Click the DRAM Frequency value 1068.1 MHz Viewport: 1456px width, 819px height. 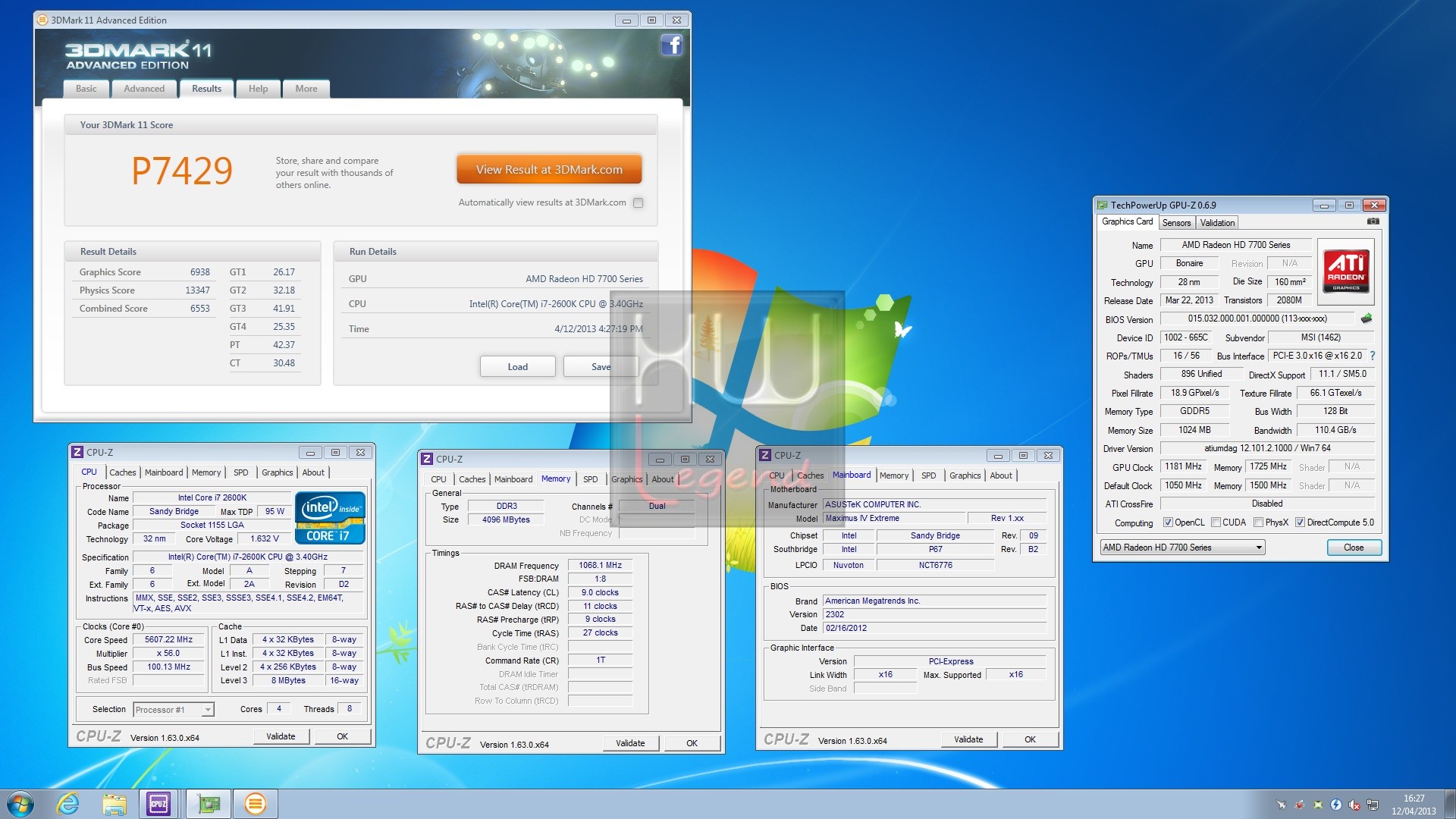click(600, 566)
